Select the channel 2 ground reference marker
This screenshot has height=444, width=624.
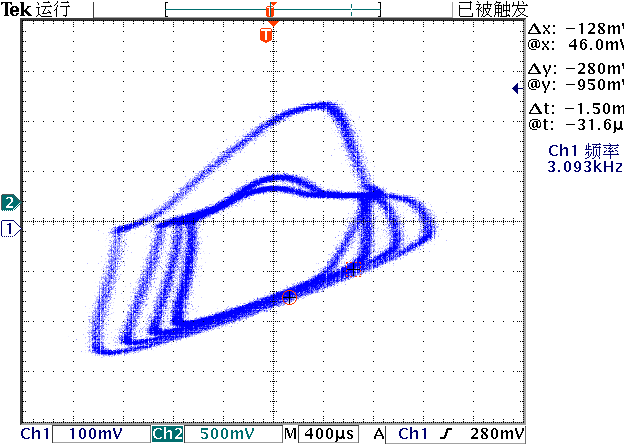pos(10,203)
